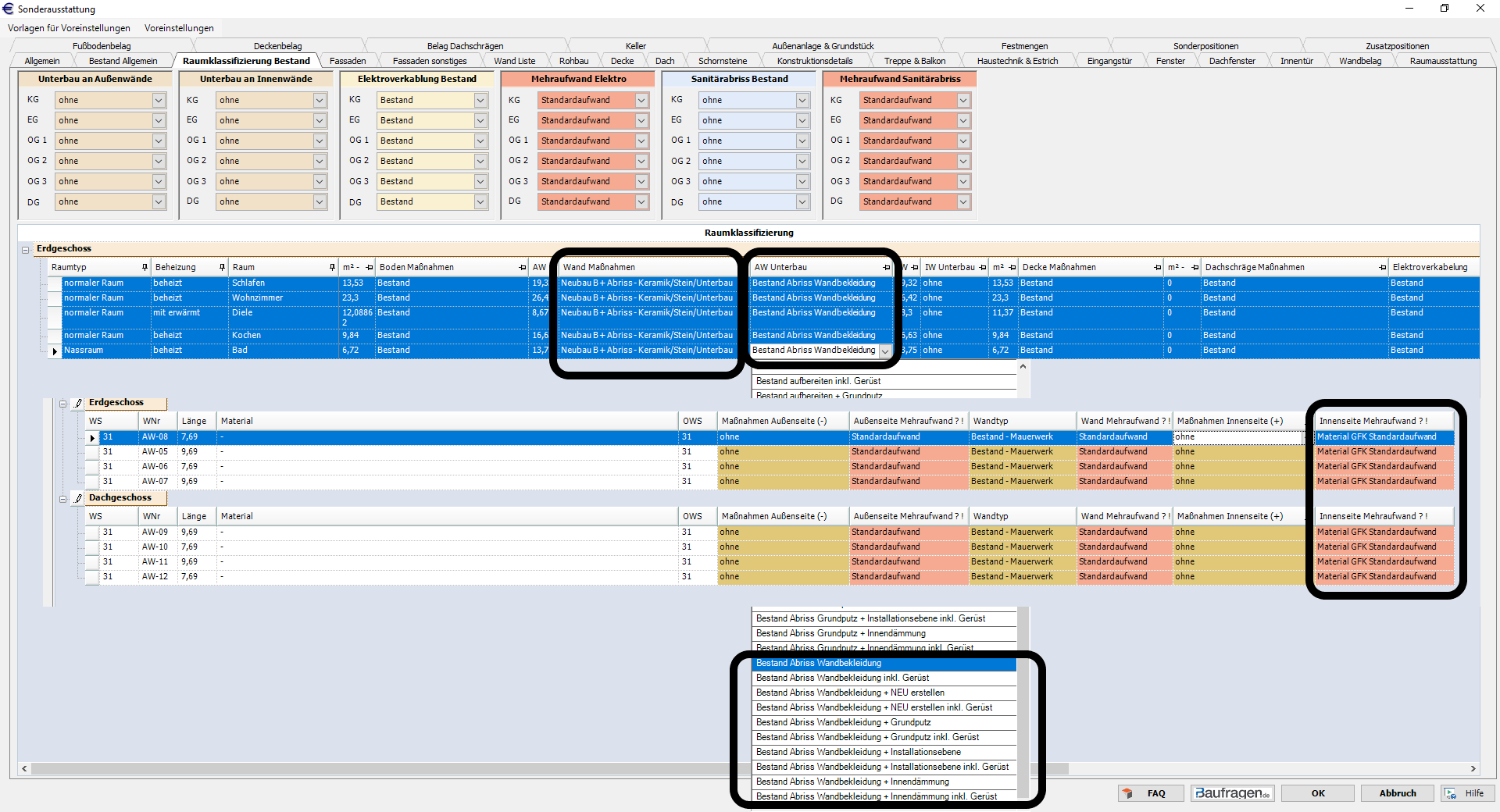This screenshot has height=812, width=1500.
Task: Switch to the Fassaden tab
Action: 348,61
